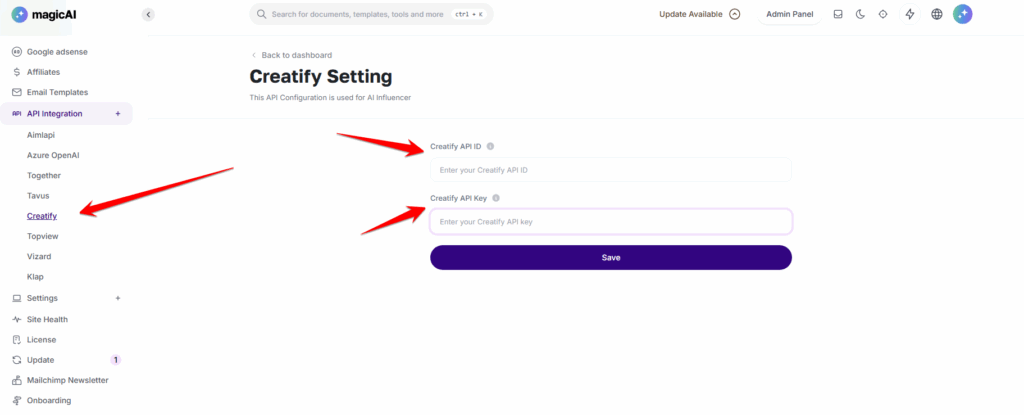This screenshot has height=415, width=1024.
Task: Click the info icon beside Creatify API Key
Action: click(496, 198)
